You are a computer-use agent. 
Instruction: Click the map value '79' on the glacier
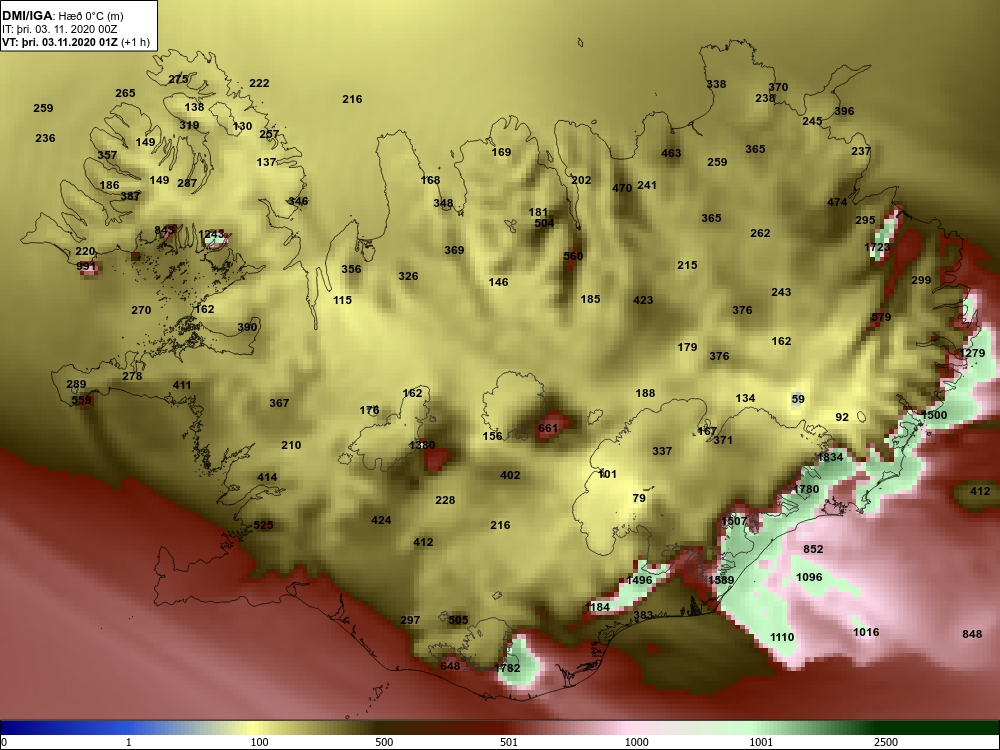click(639, 498)
